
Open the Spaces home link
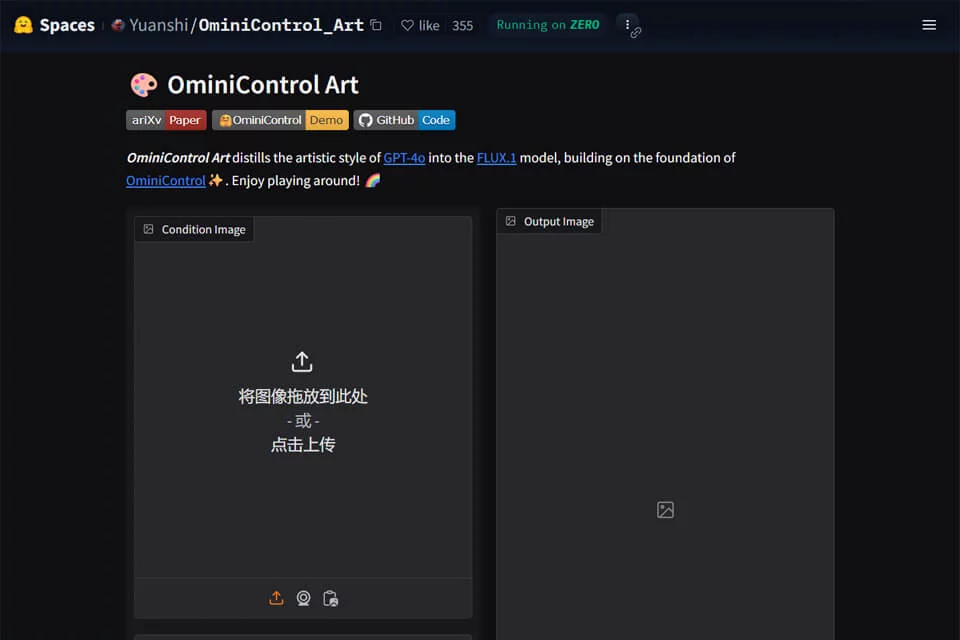[67, 25]
